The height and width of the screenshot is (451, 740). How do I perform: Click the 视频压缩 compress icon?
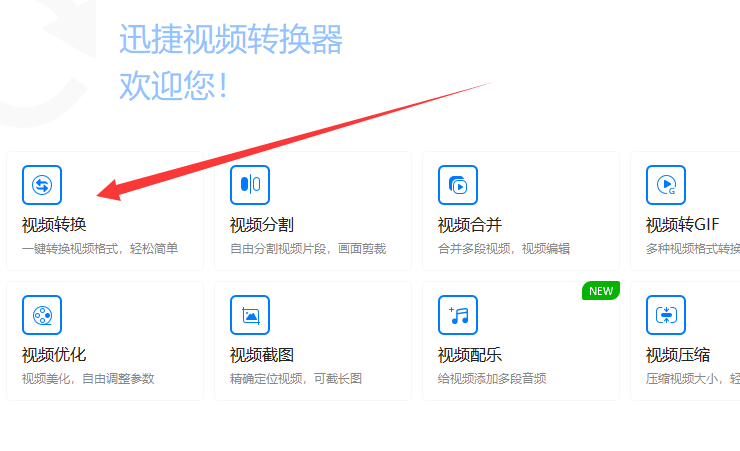point(666,315)
